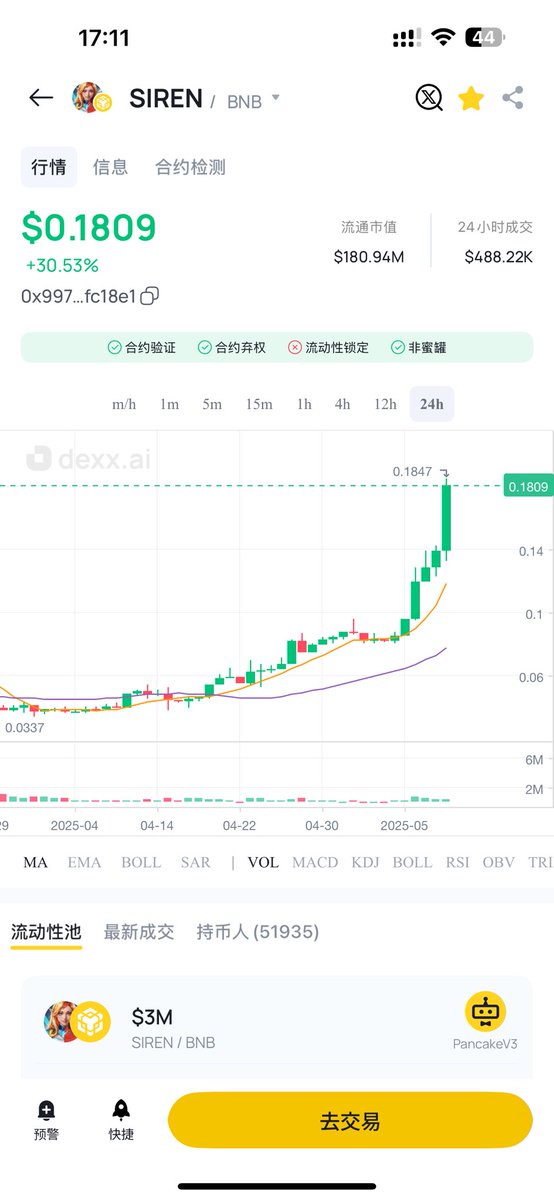Select the 15m chart interval
The width and height of the screenshot is (554, 1200).
pos(258,404)
